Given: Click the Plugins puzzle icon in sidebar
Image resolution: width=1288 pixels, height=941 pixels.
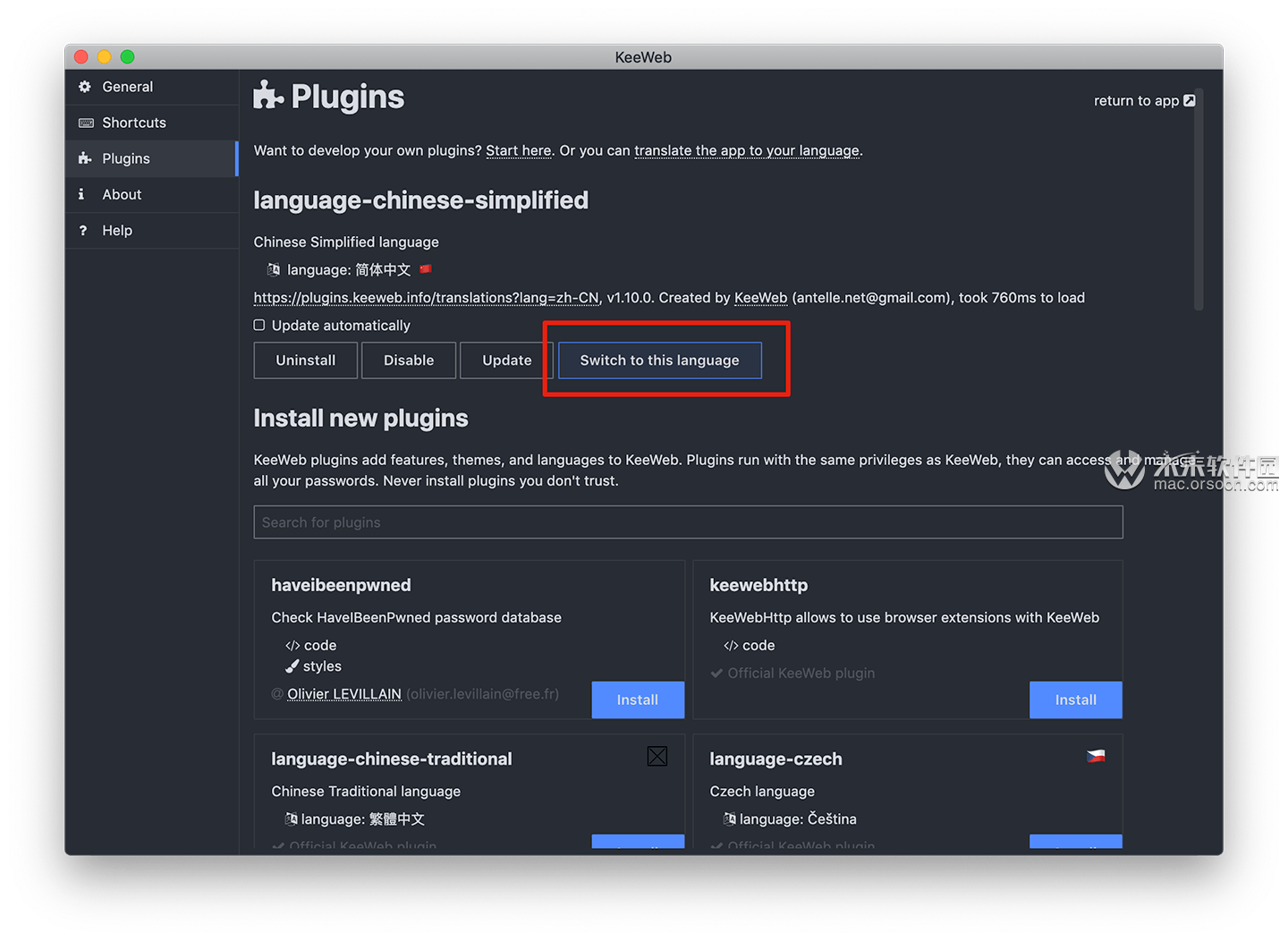Looking at the screenshot, I should 85,158.
